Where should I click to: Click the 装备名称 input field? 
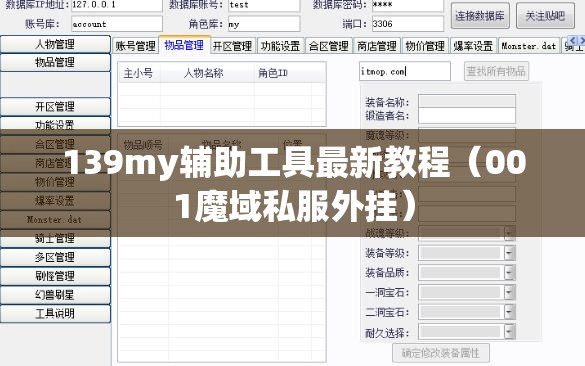pyautogui.click(x=467, y=101)
